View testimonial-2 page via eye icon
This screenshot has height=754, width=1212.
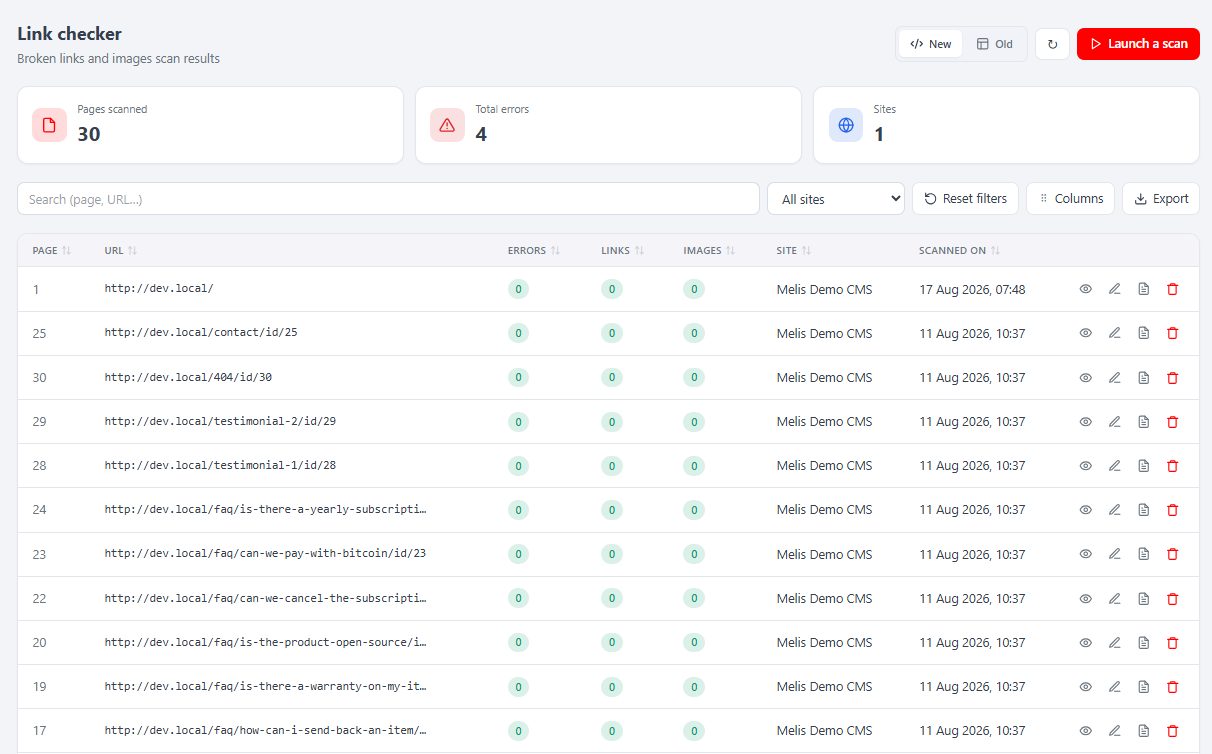point(1085,422)
